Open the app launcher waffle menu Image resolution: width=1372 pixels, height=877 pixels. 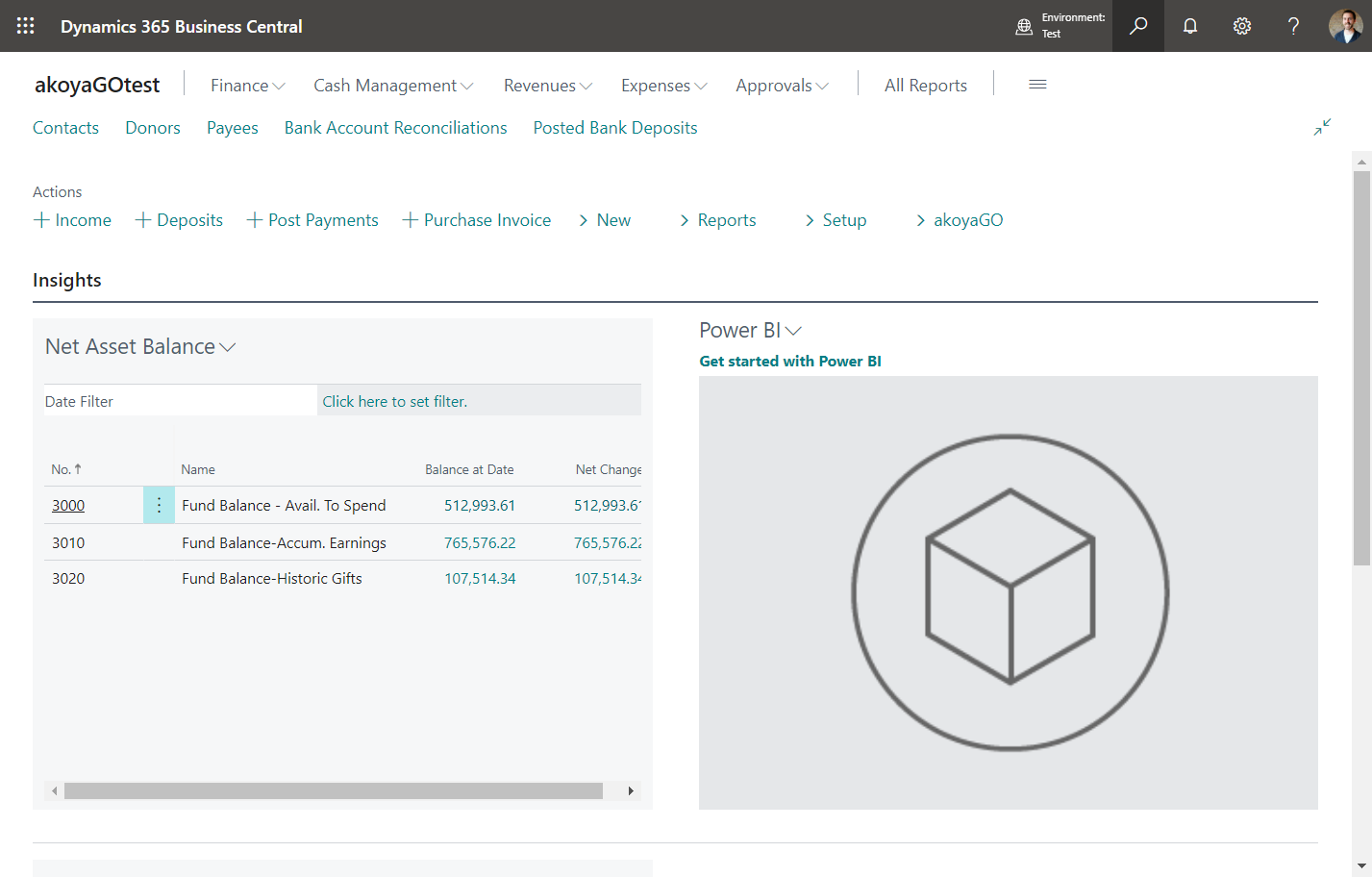pos(26,26)
